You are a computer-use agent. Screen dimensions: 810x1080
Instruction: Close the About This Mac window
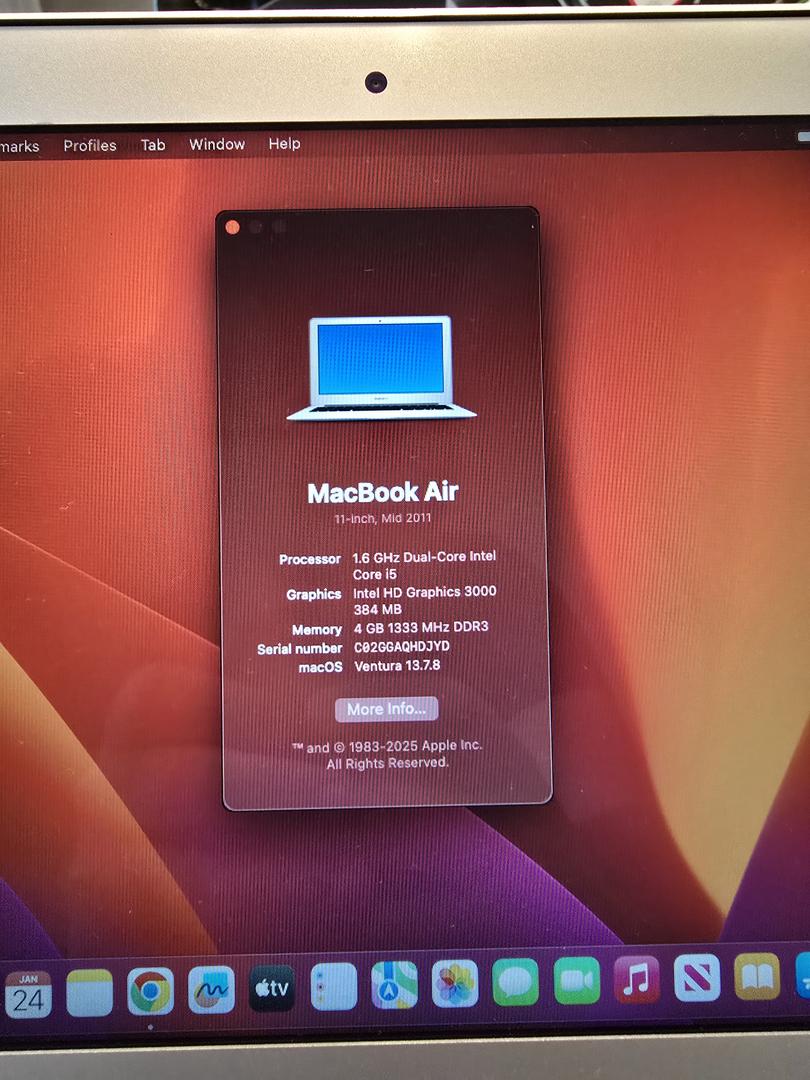tap(233, 227)
